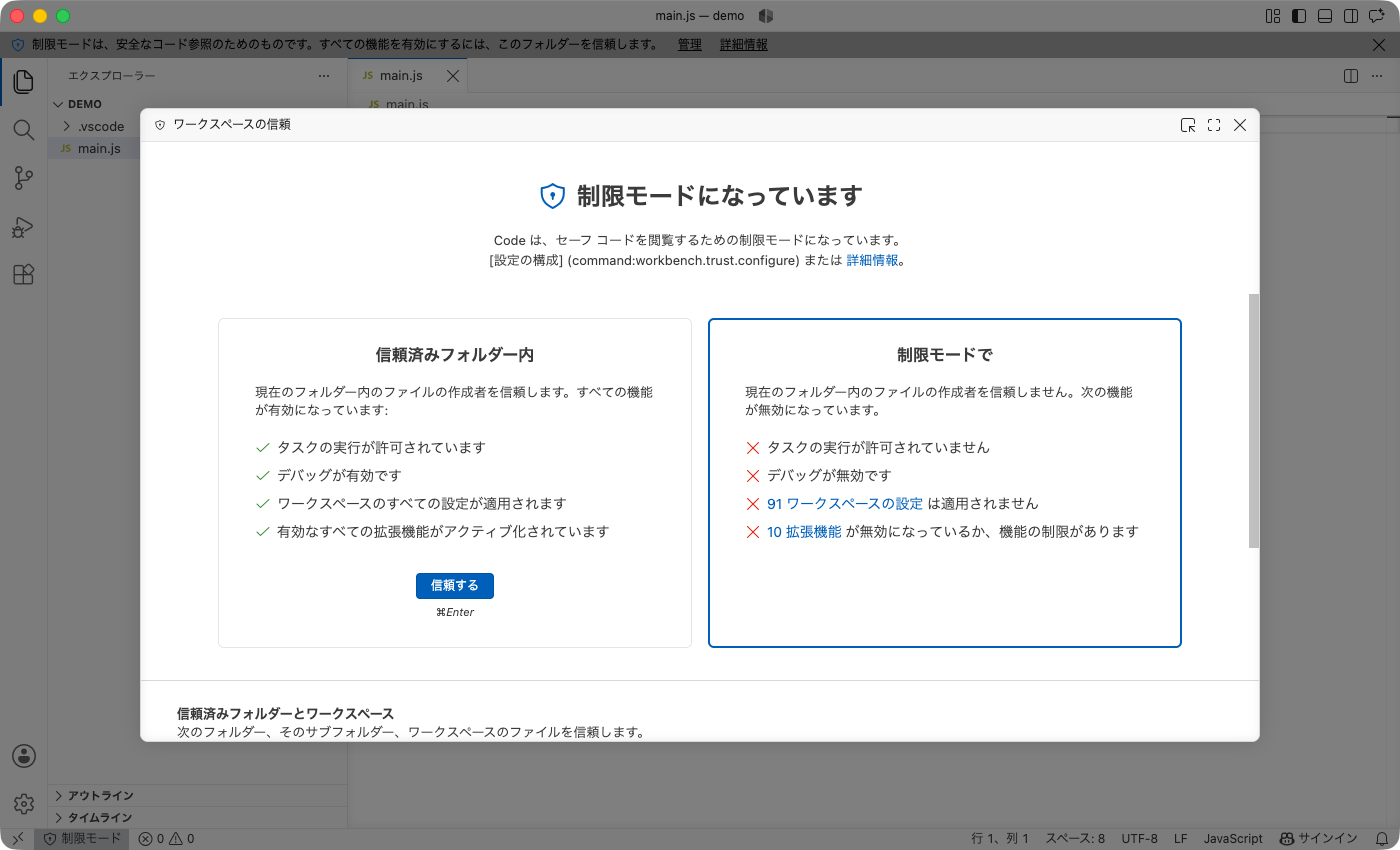Image resolution: width=1400 pixels, height=850 pixels.
Task: Click JavaScript language mode indicator
Action: [1233, 839]
